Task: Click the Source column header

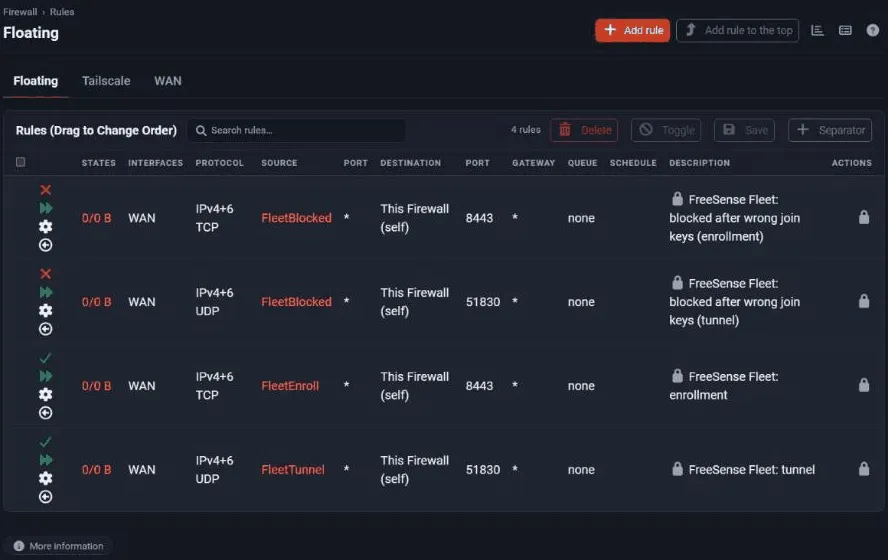Action: pos(279,163)
